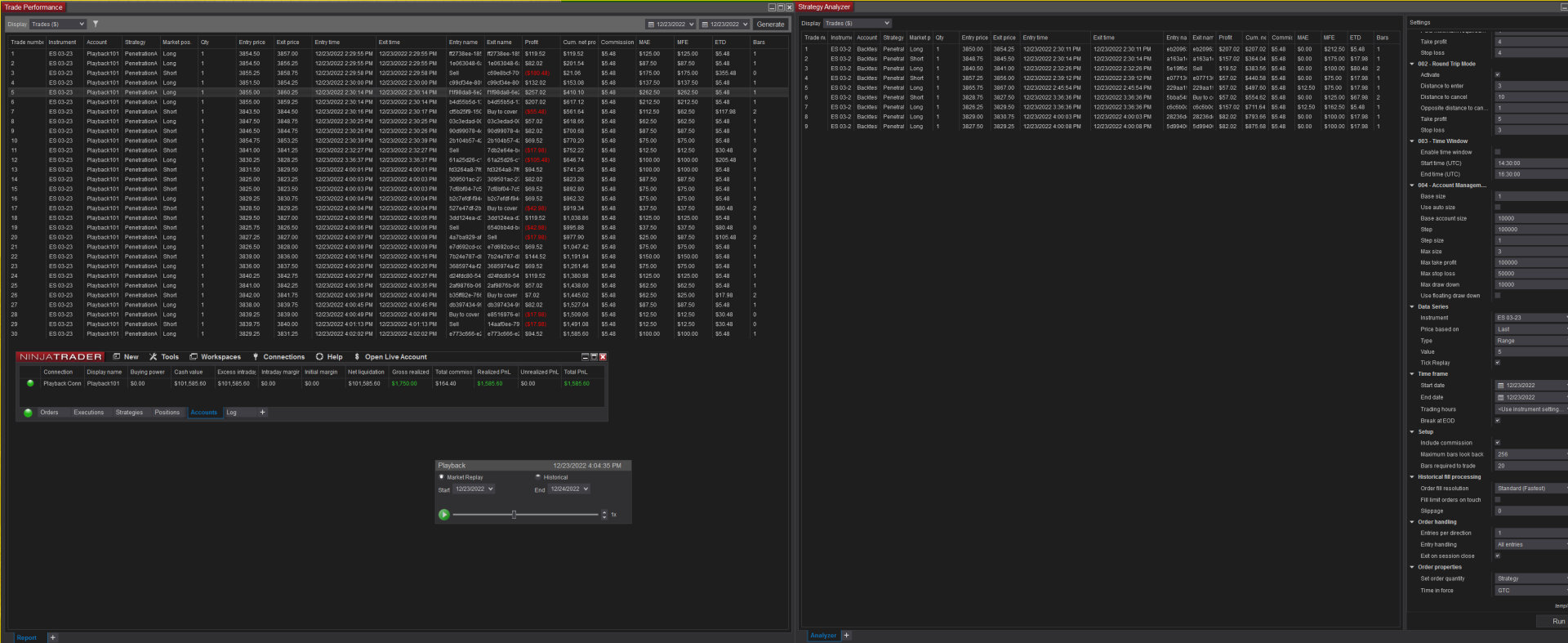Click the playback speed slider handle

tap(514, 515)
